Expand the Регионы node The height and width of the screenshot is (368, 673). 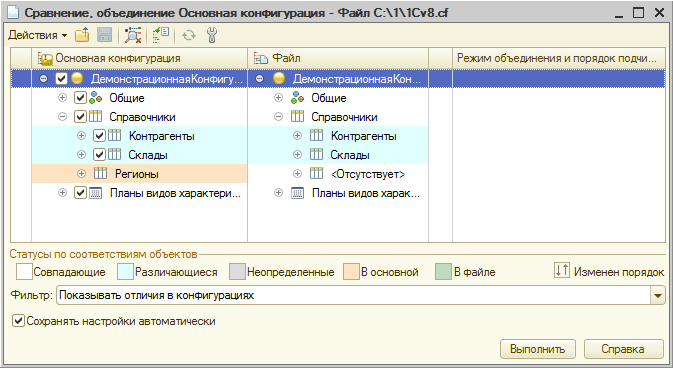point(81,173)
